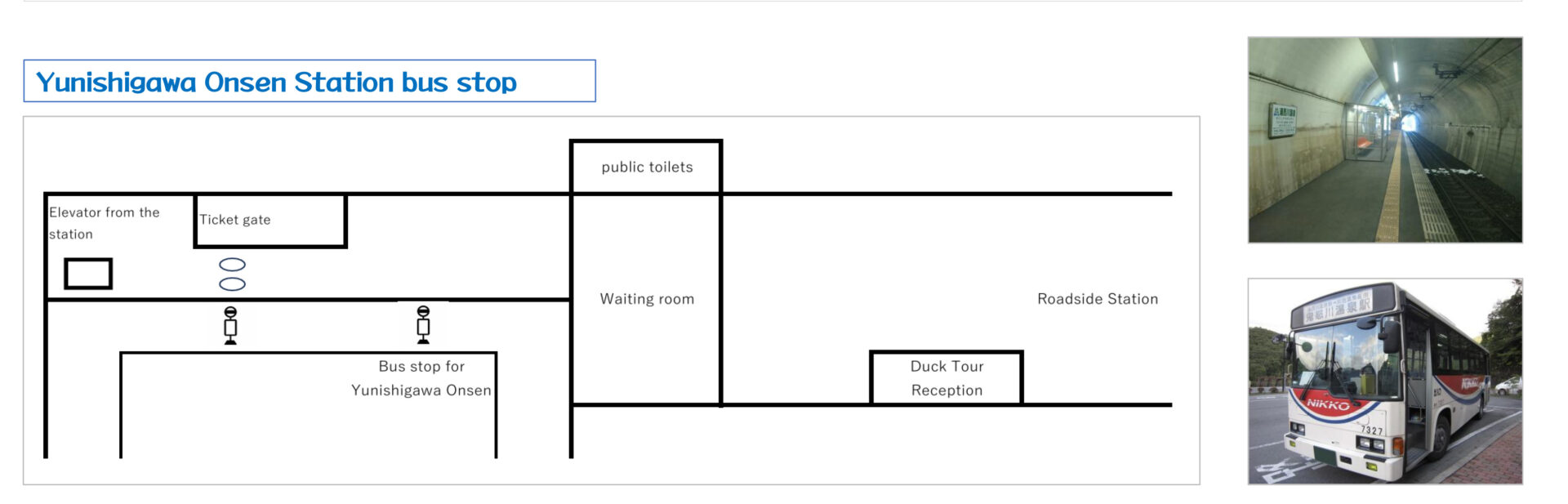
Task: Open the Nikko bus photo
Action: tap(1384, 381)
